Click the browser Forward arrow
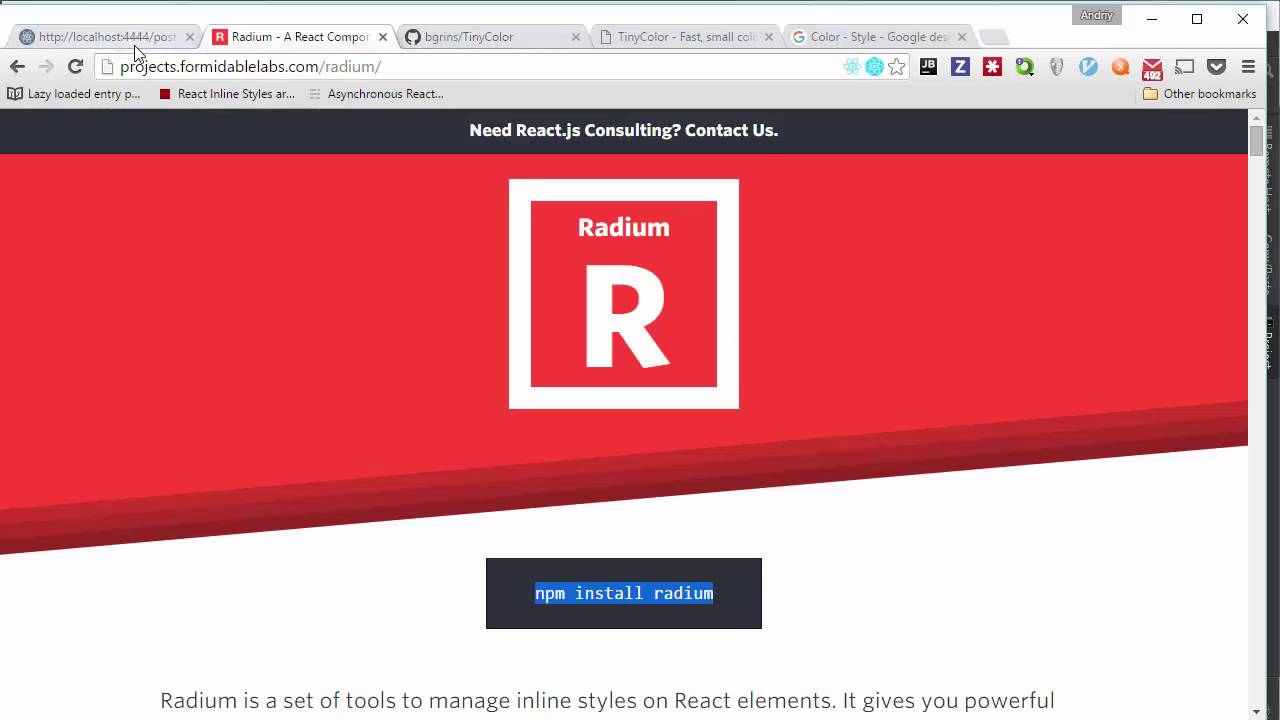 [46, 66]
